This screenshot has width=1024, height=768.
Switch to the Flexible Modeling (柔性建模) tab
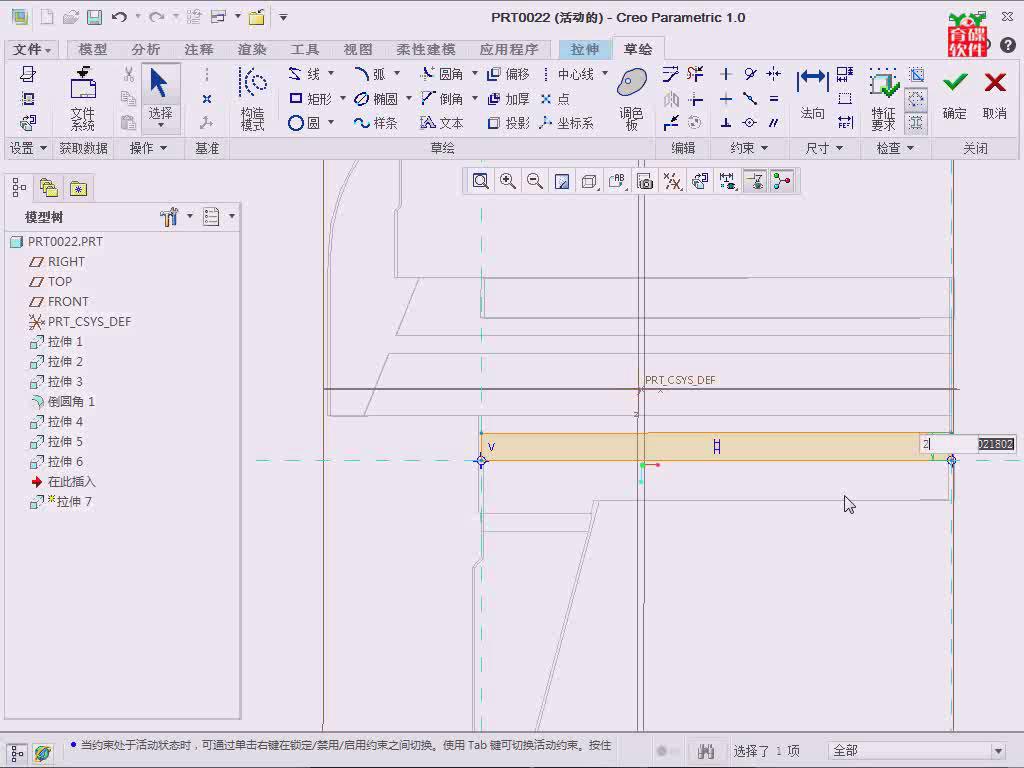(425, 50)
